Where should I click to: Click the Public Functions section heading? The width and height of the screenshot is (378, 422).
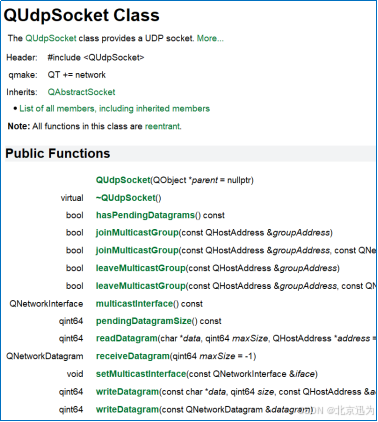[58, 153]
